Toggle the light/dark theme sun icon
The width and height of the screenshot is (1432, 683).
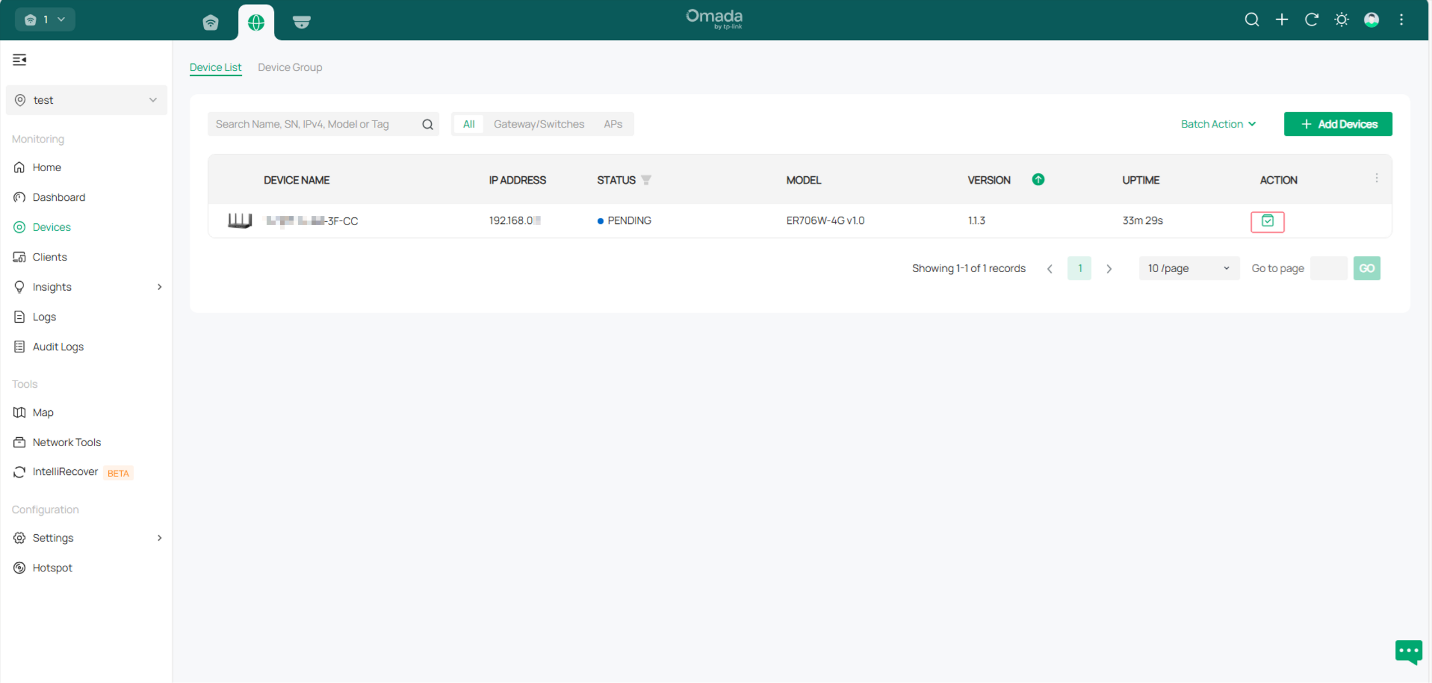1341,20
